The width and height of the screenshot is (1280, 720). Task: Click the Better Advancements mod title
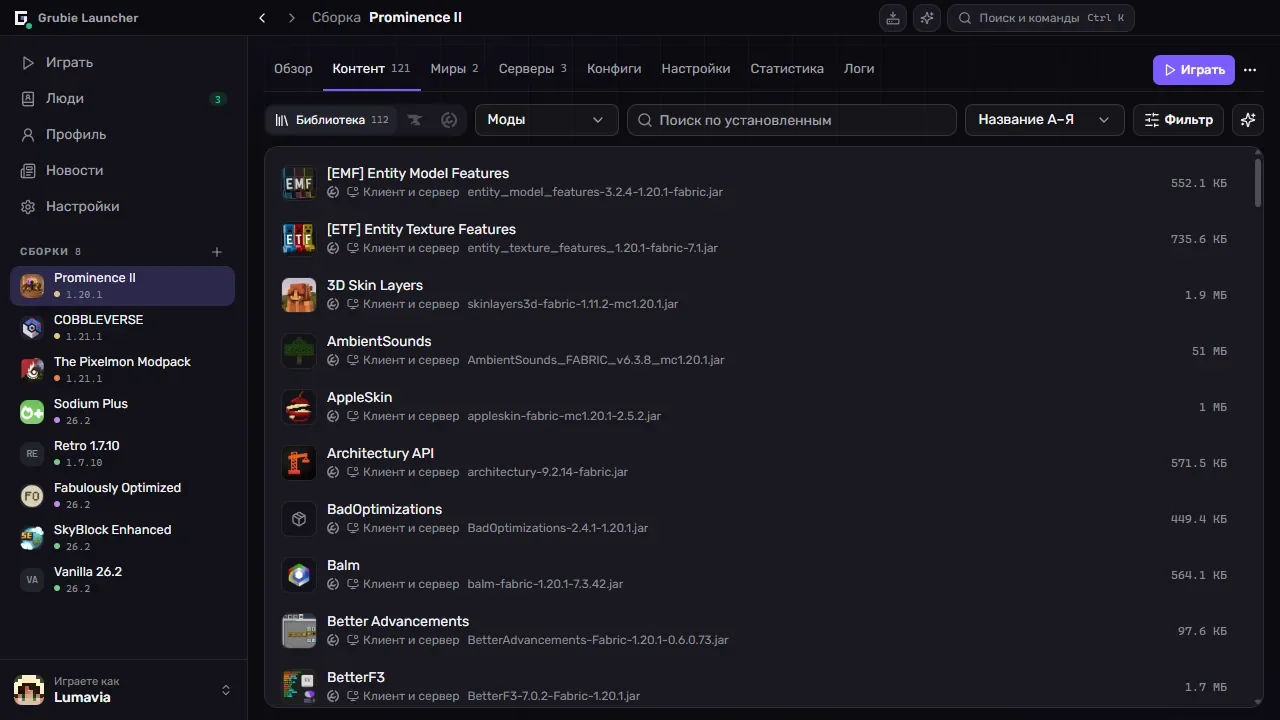click(x=398, y=621)
